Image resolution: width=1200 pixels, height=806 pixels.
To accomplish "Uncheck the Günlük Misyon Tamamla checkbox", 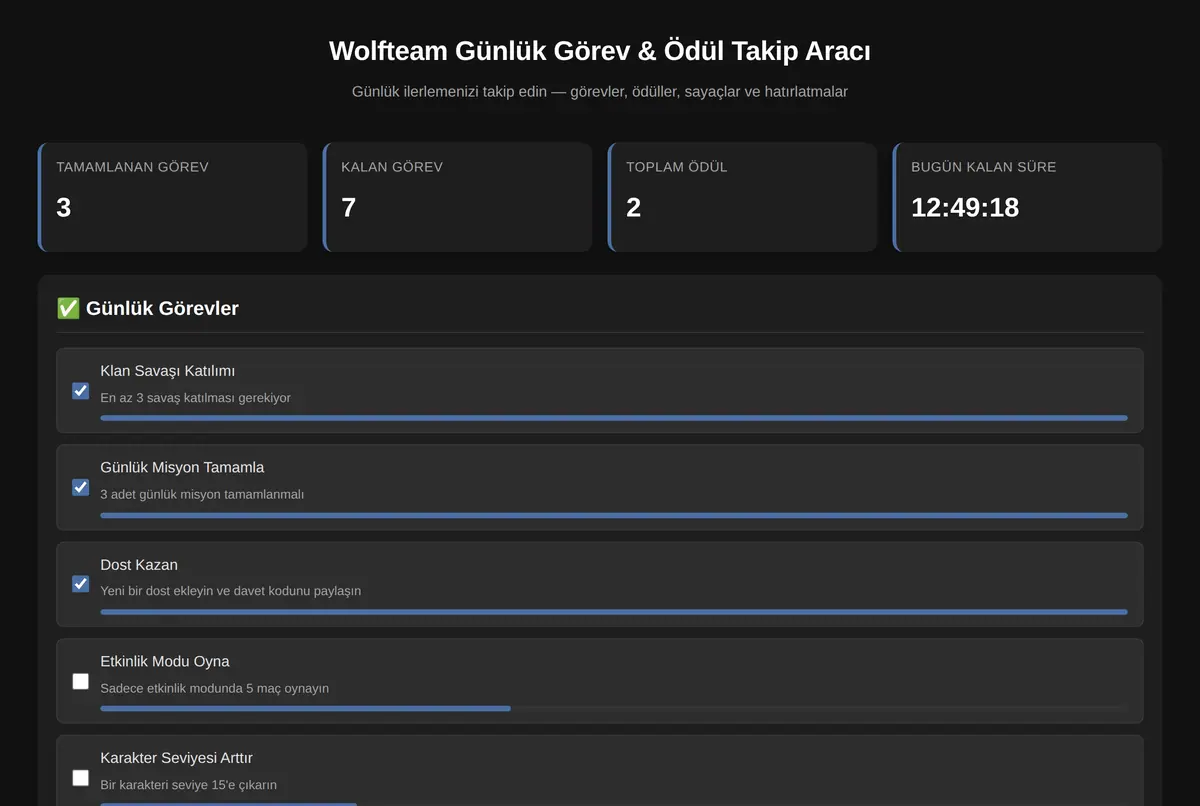I will coord(81,487).
